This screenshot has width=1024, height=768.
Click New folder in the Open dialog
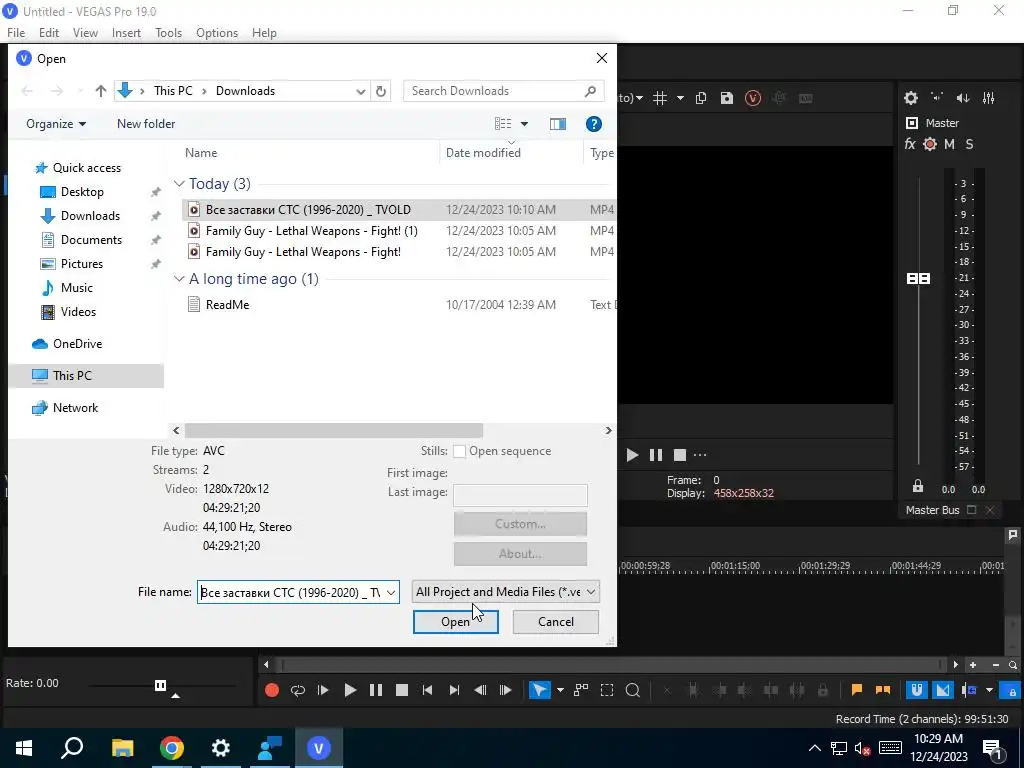pos(146,124)
